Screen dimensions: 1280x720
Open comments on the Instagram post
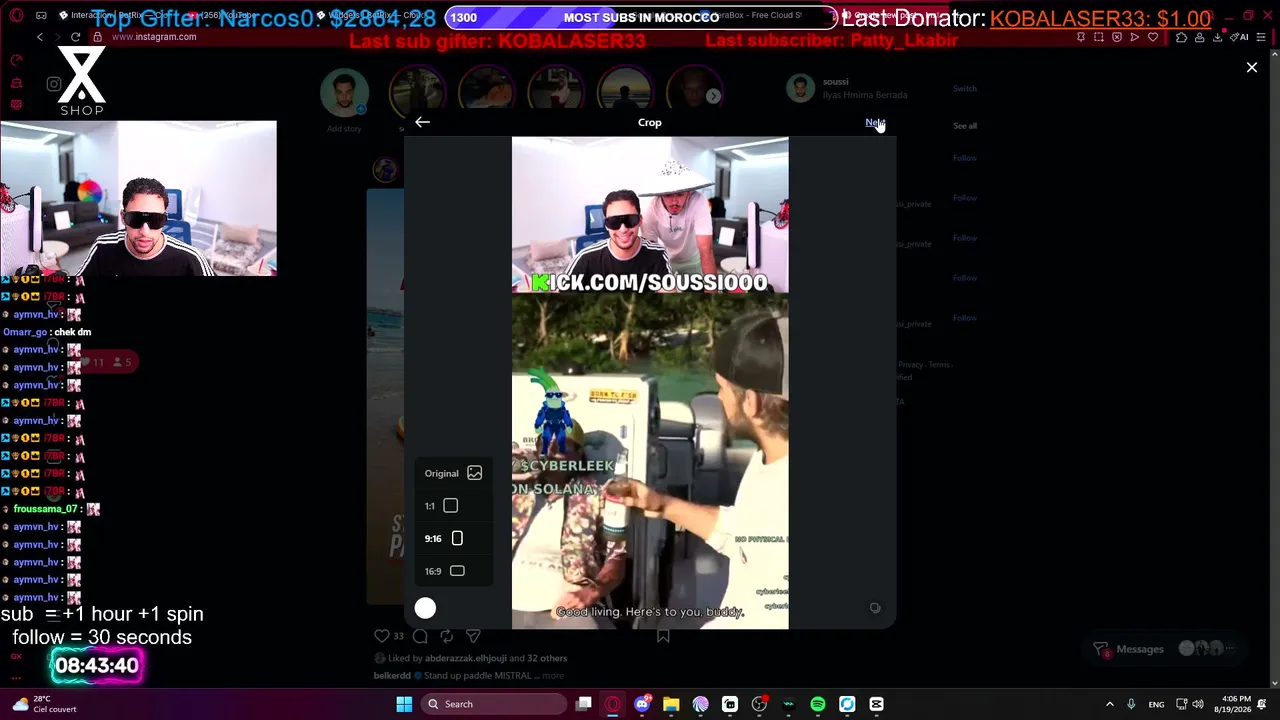(420, 636)
